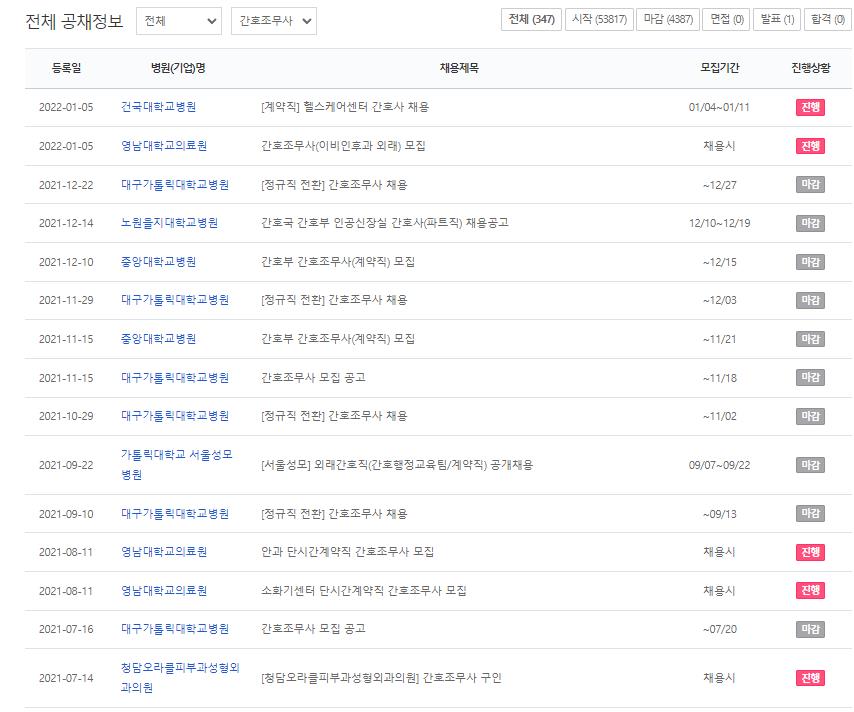Click the 병원(기업)명 column header
This screenshot has width=854, height=712.
click(178, 68)
